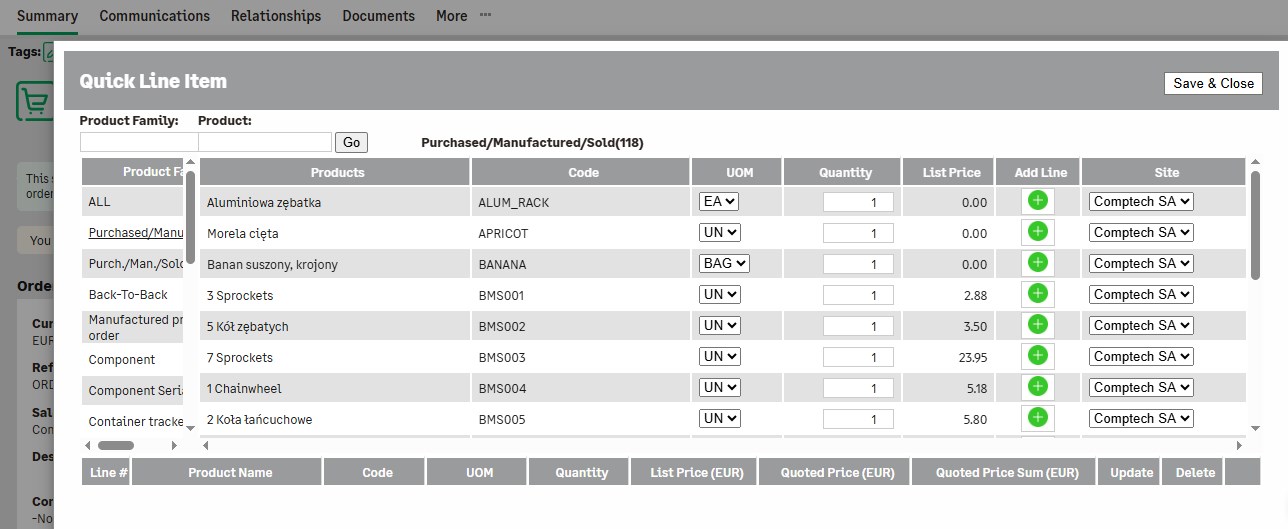Edit quantity field for BMS001

(x=858, y=295)
